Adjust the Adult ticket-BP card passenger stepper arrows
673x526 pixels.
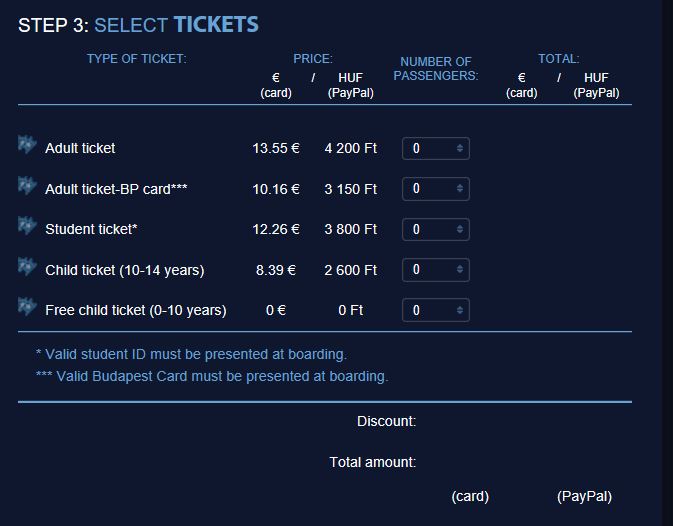(x=460, y=188)
